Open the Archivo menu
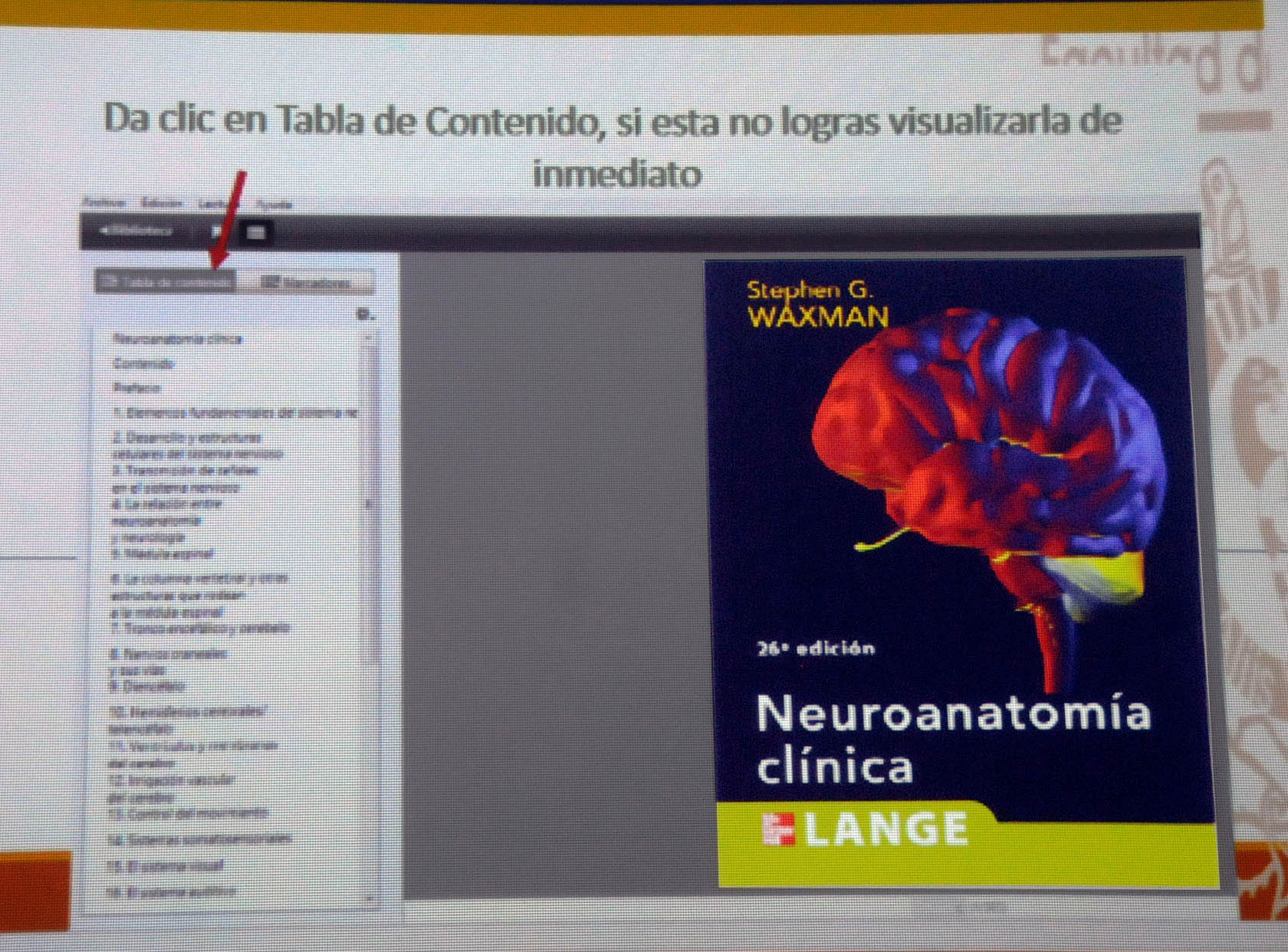This screenshot has height=952, width=1288. point(104,202)
